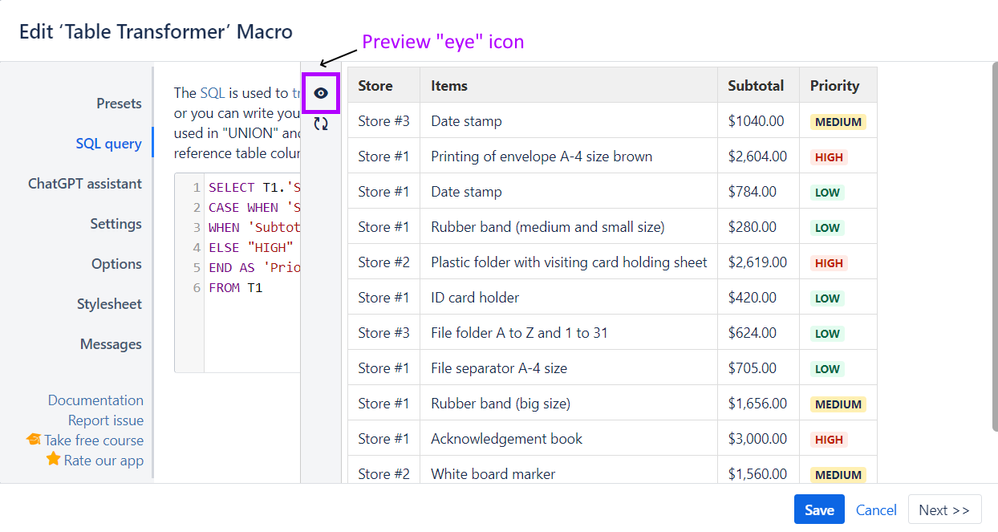998x532 pixels.
Task: Click the star rating icon
Action: point(53,460)
